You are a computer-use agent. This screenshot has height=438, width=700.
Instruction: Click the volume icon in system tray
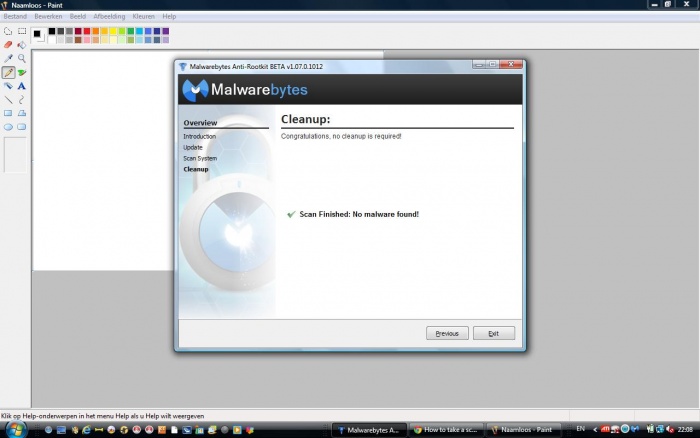tap(670, 430)
